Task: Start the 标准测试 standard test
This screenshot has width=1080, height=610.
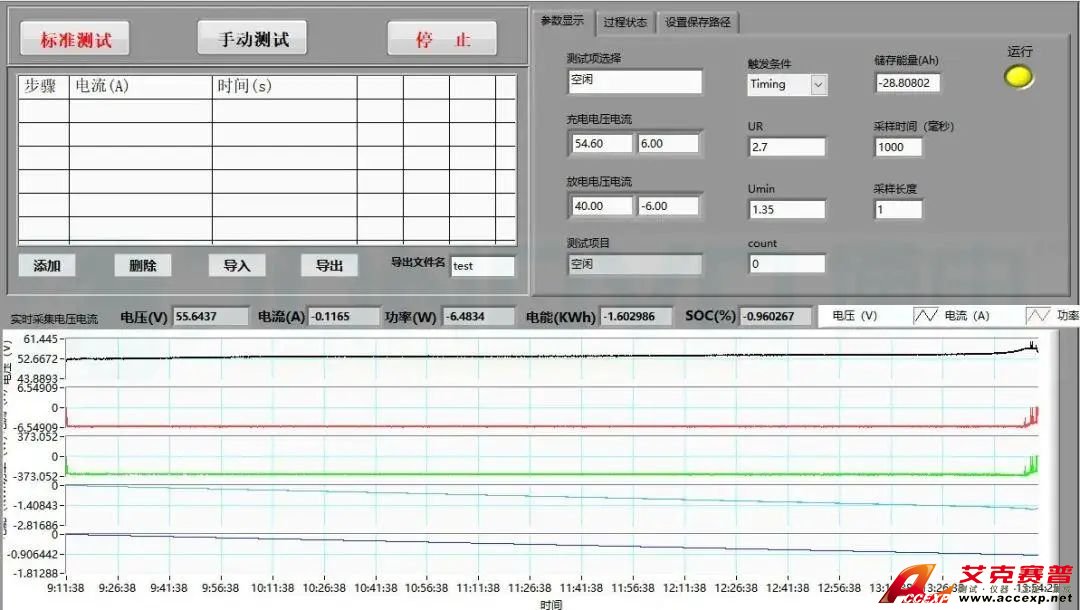Action: [76, 40]
